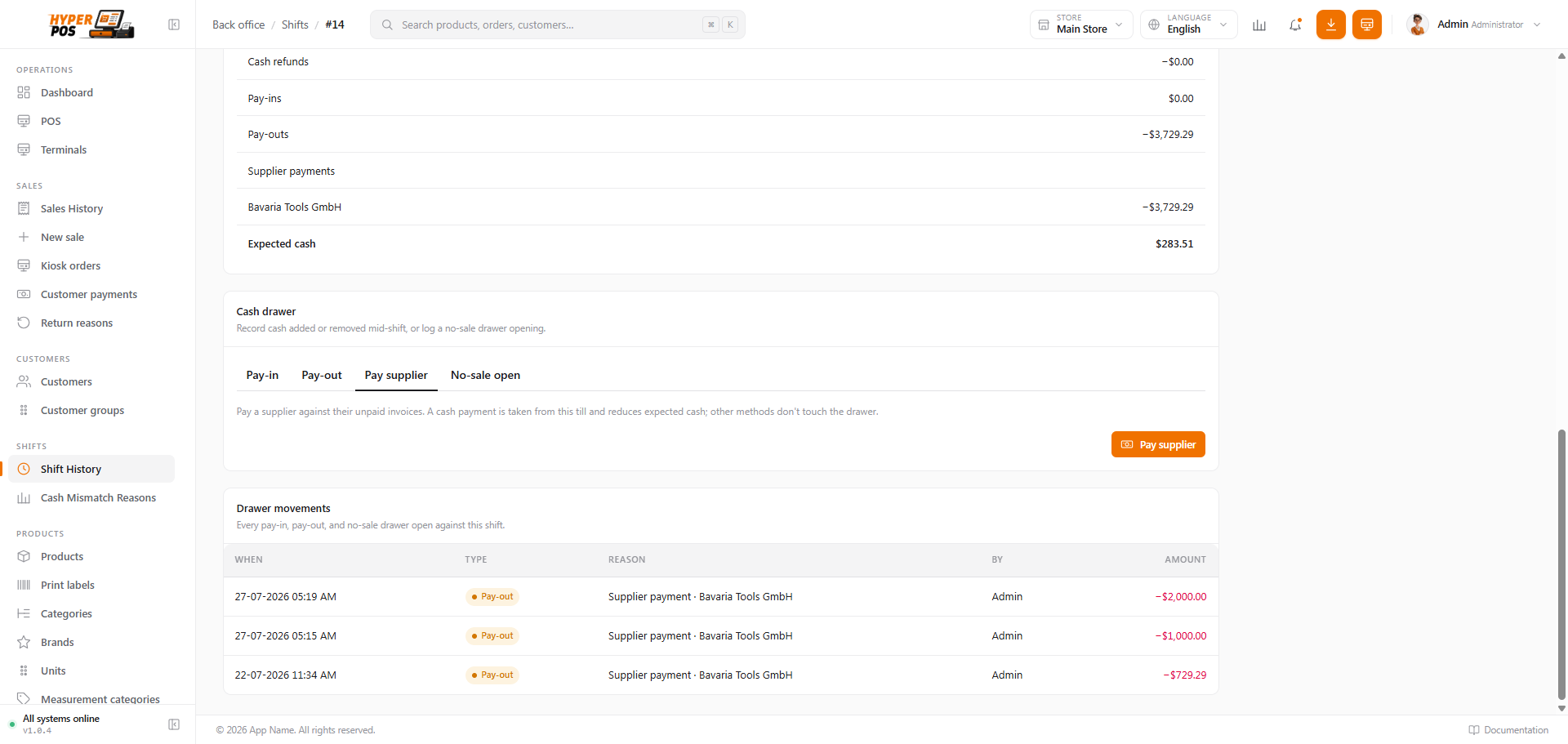Click the −$2,000.00 amount cell

pyautogui.click(x=1181, y=596)
